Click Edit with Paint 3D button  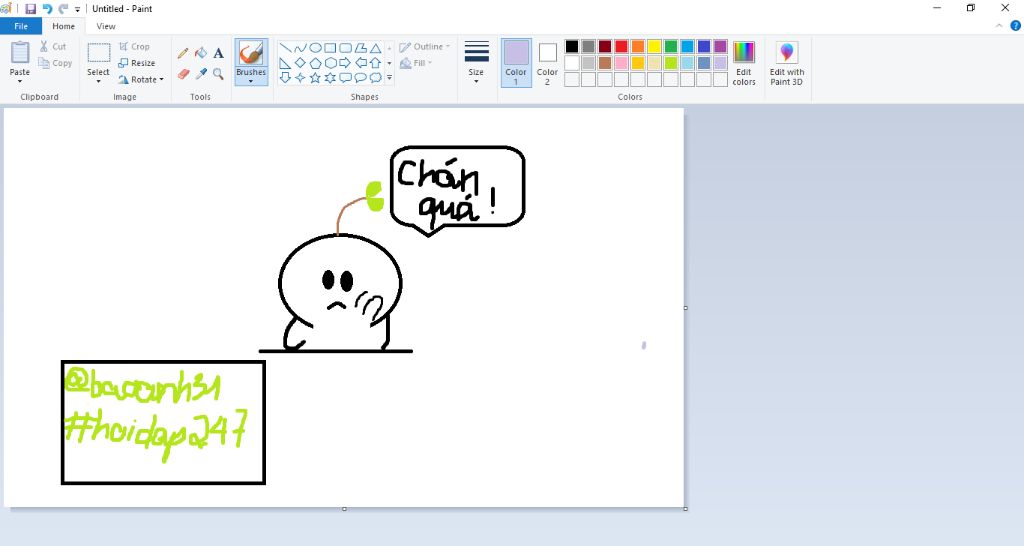tap(787, 63)
